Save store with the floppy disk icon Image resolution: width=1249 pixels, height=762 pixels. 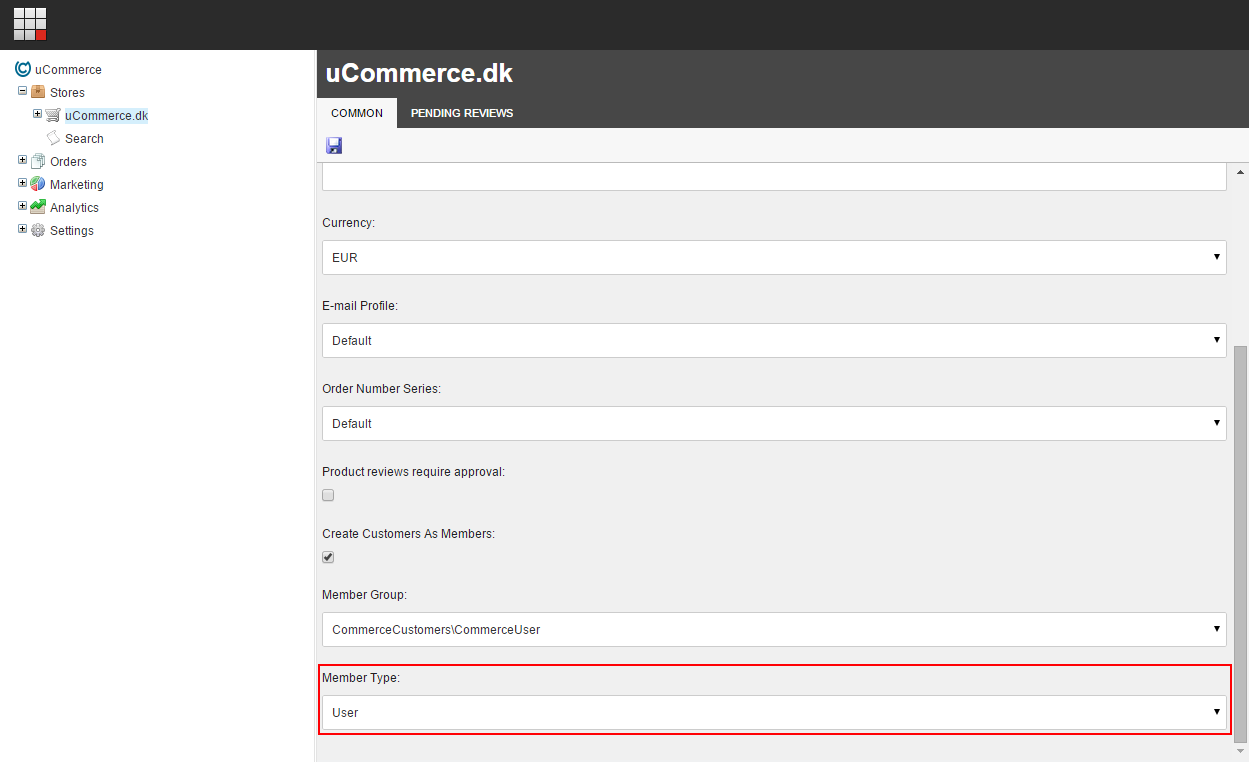334,146
